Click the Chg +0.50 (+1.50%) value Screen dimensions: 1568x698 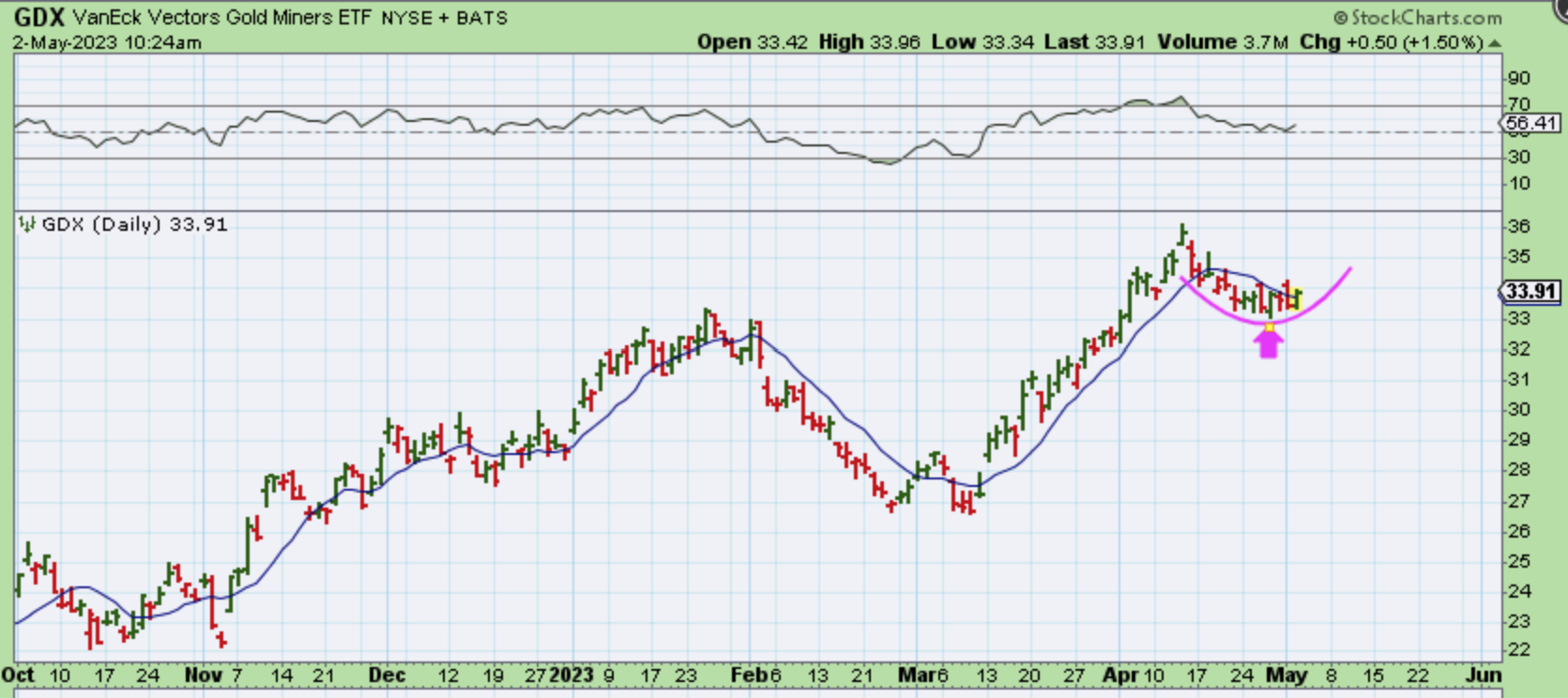[x=1392, y=42]
